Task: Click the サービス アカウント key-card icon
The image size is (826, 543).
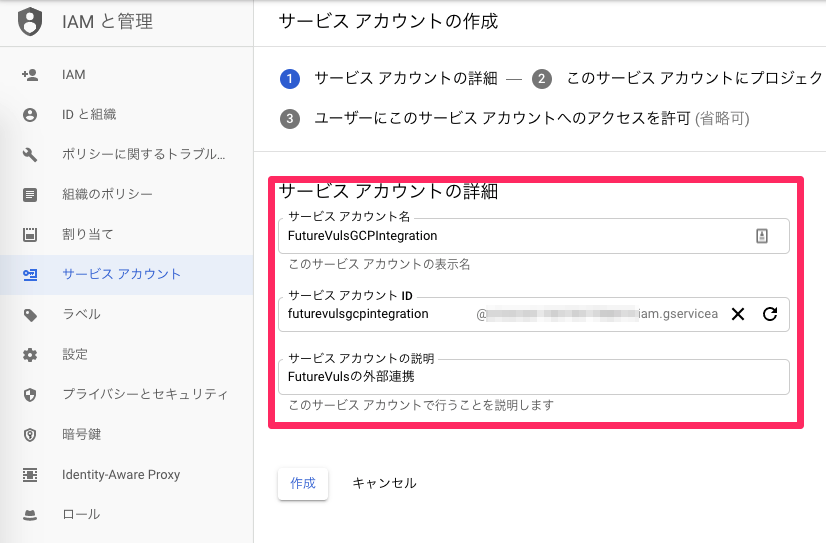Action: coord(30,274)
